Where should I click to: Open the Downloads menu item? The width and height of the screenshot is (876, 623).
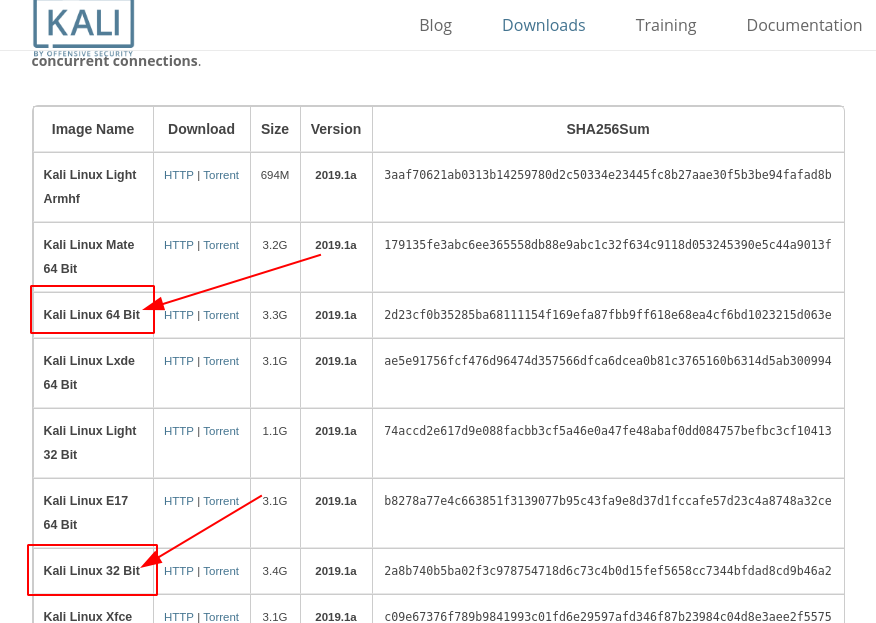[543, 25]
